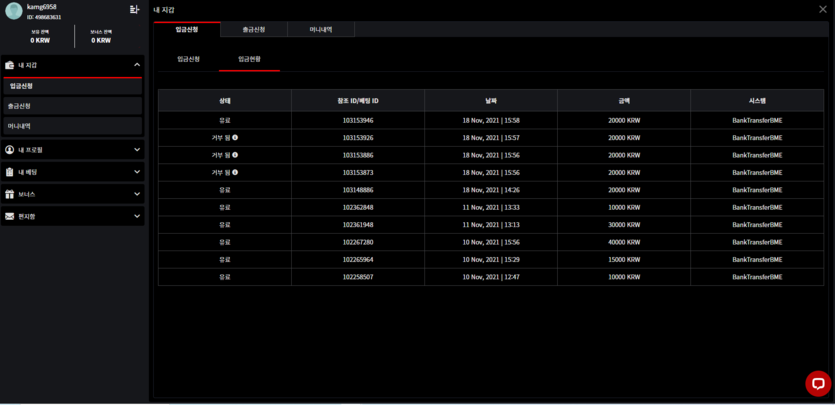Switch to the top 입금신청 tab
835x405 pixels.
click(187, 29)
